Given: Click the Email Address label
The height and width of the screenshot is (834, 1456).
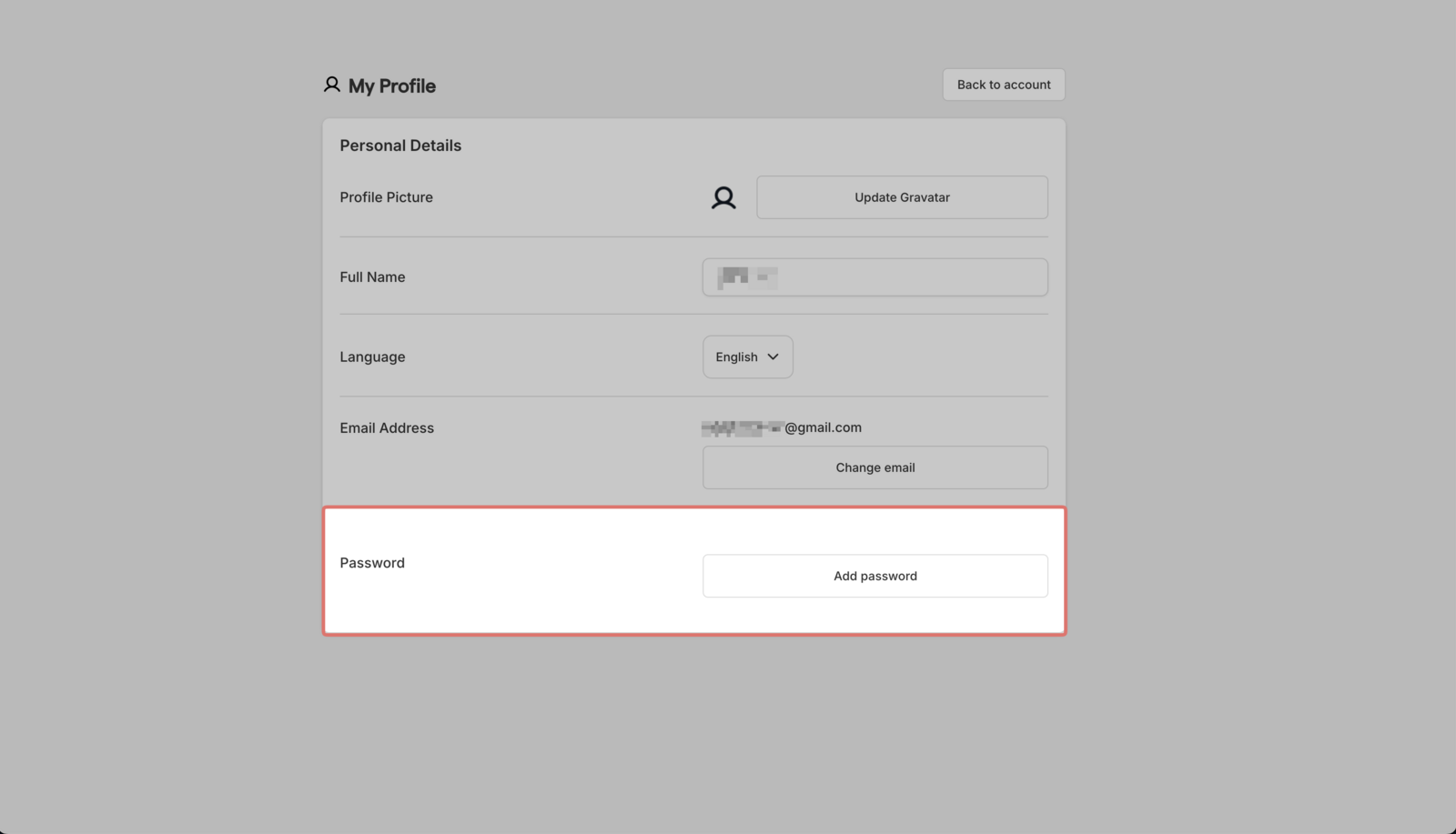Looking at the screenshot, I should click(386, 427).
